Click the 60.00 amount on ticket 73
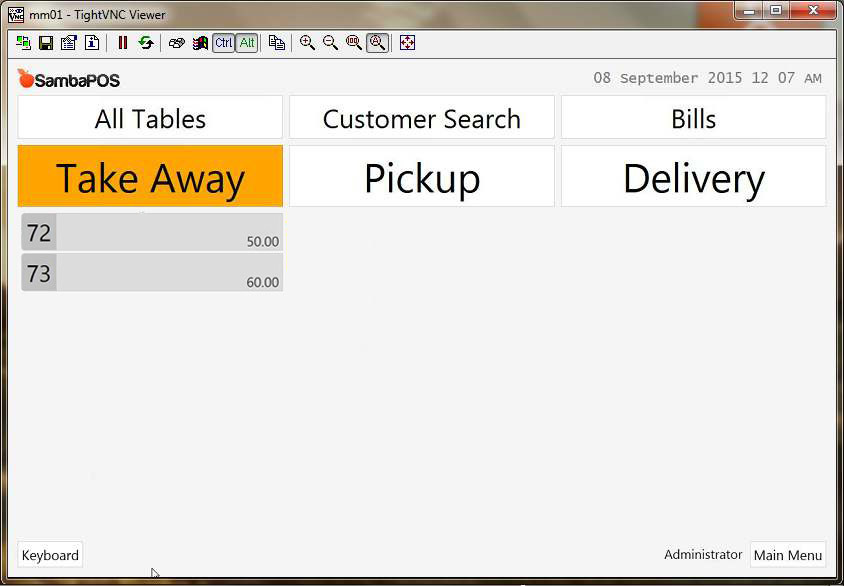The image size is (844, 586). 263,283
